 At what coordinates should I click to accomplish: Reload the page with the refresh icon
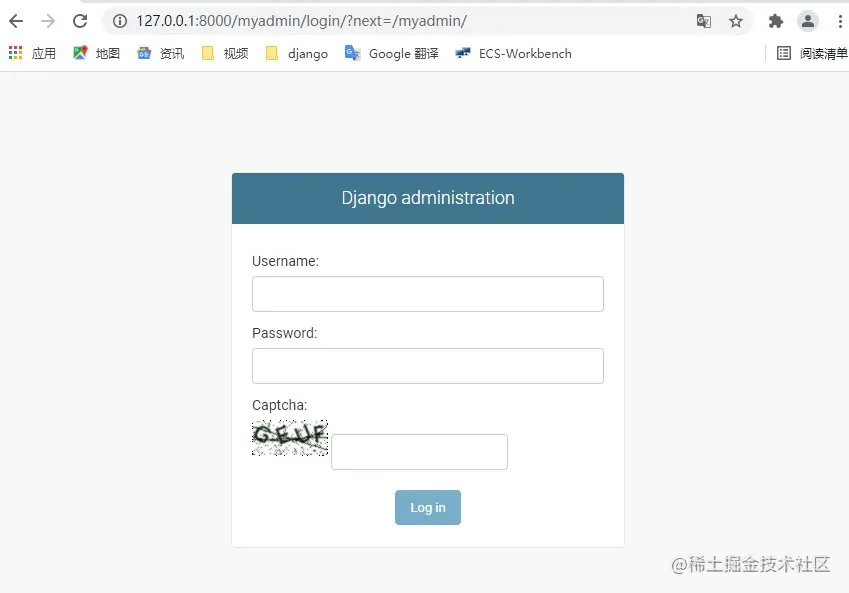click(x=80, y=21)
